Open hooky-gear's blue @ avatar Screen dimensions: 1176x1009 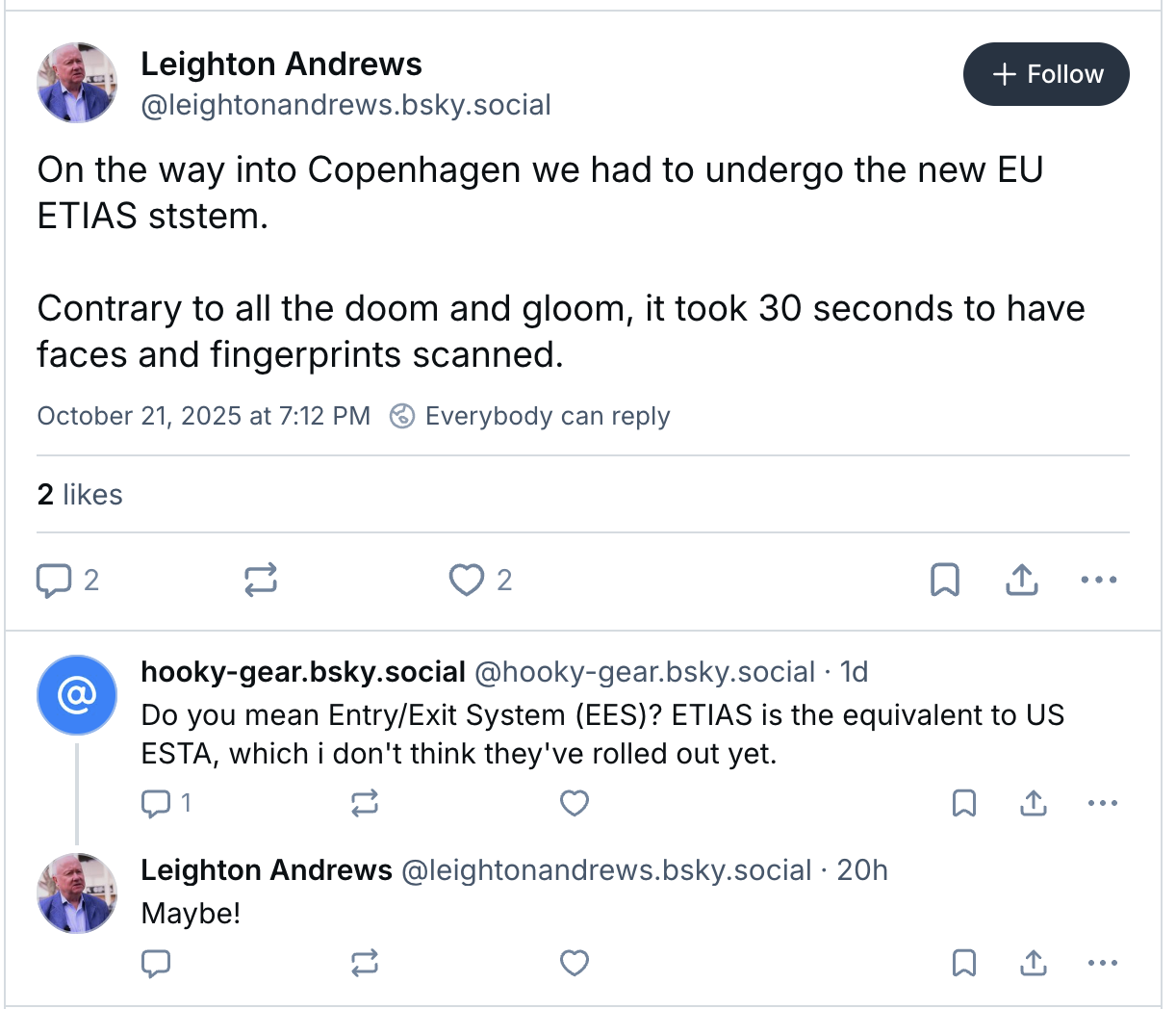point(77,695)
